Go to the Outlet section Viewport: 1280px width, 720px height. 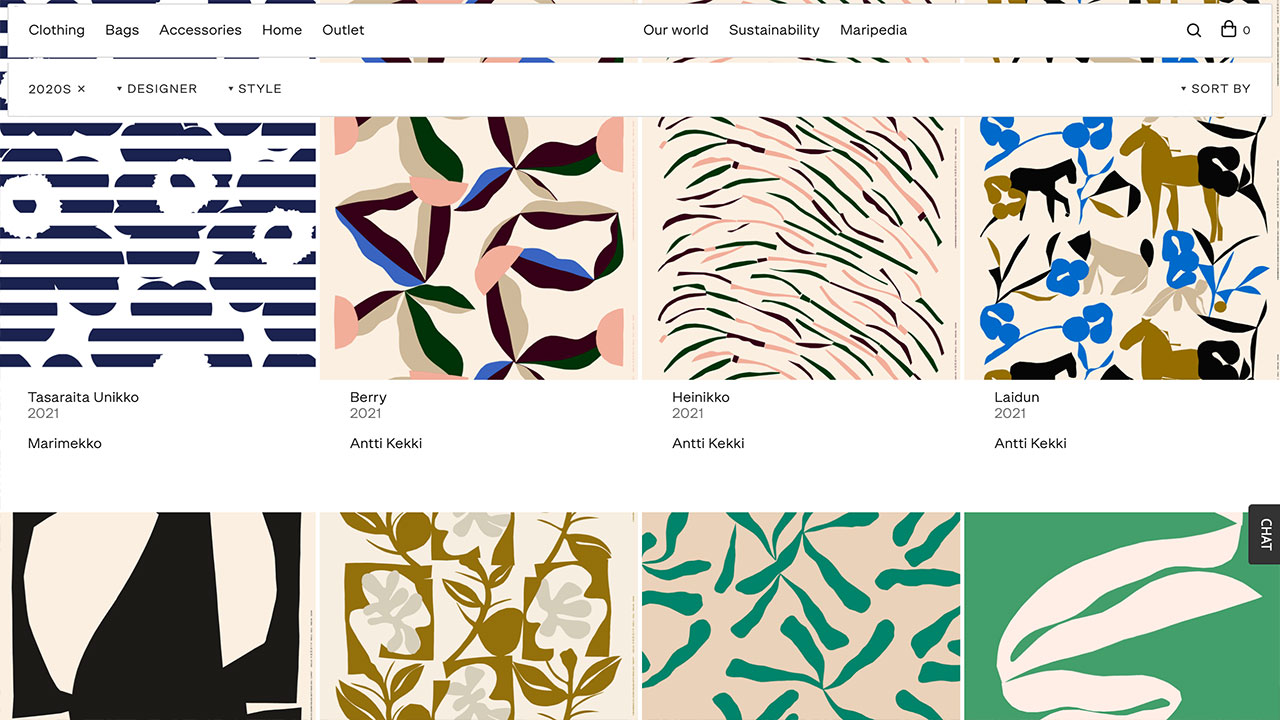pos(343,30)
